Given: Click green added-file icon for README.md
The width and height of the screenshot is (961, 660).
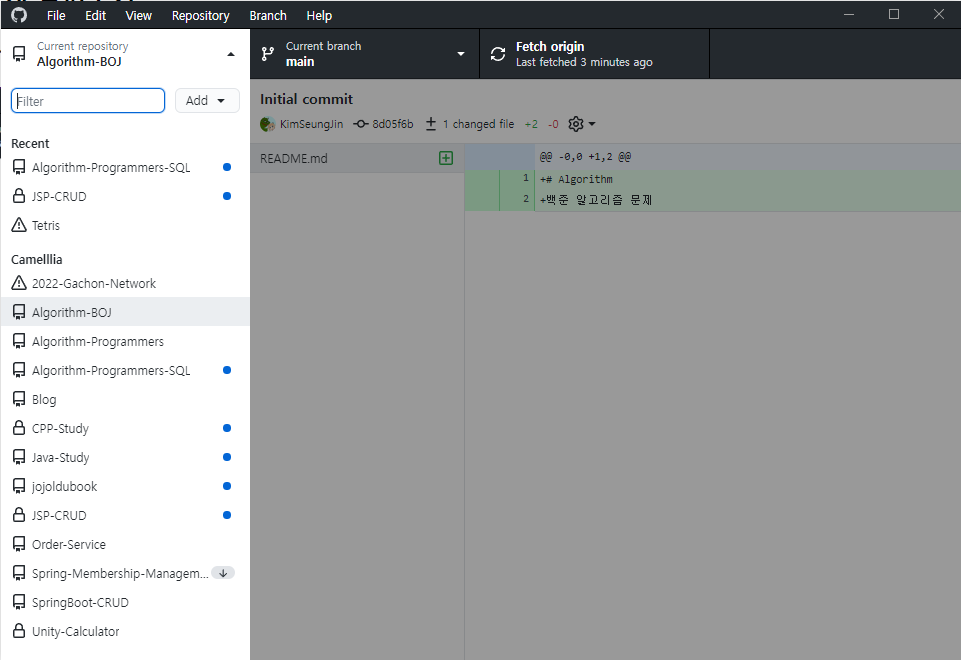Looking at the screenshot, I should click(x=446, y=158).
